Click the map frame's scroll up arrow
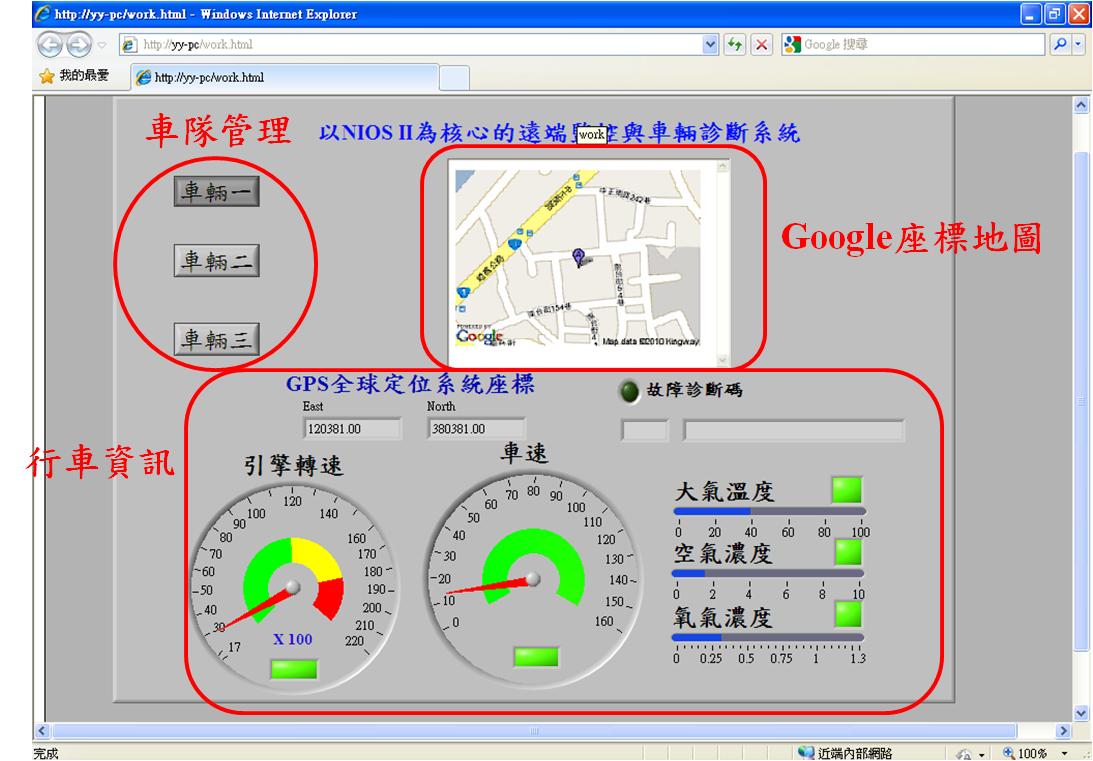 pos(722,167)
